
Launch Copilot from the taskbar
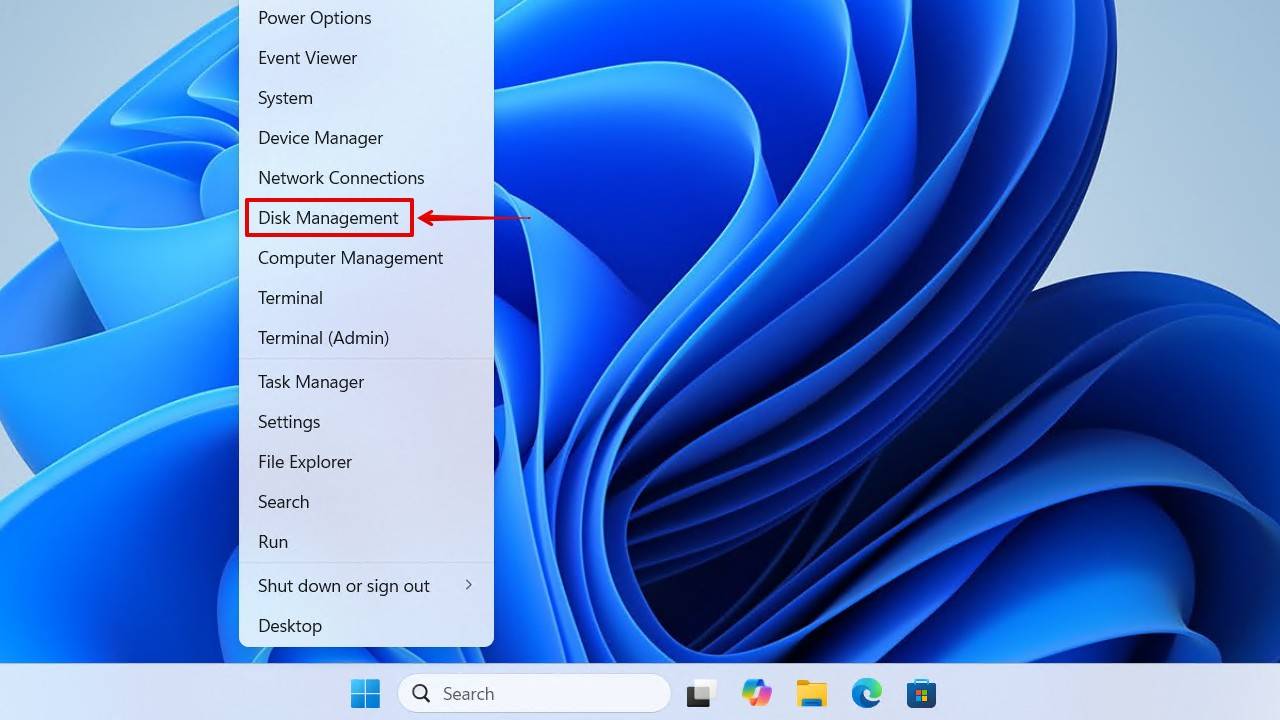click(757, 693)
